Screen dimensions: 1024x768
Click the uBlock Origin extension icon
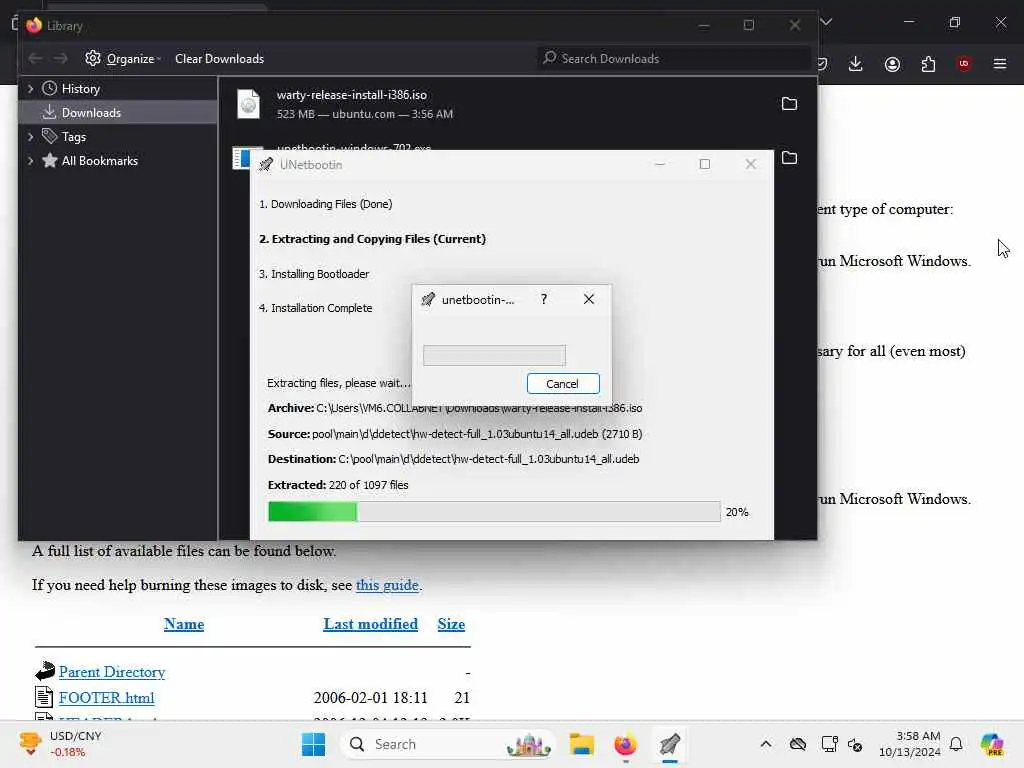click(964, 64)
